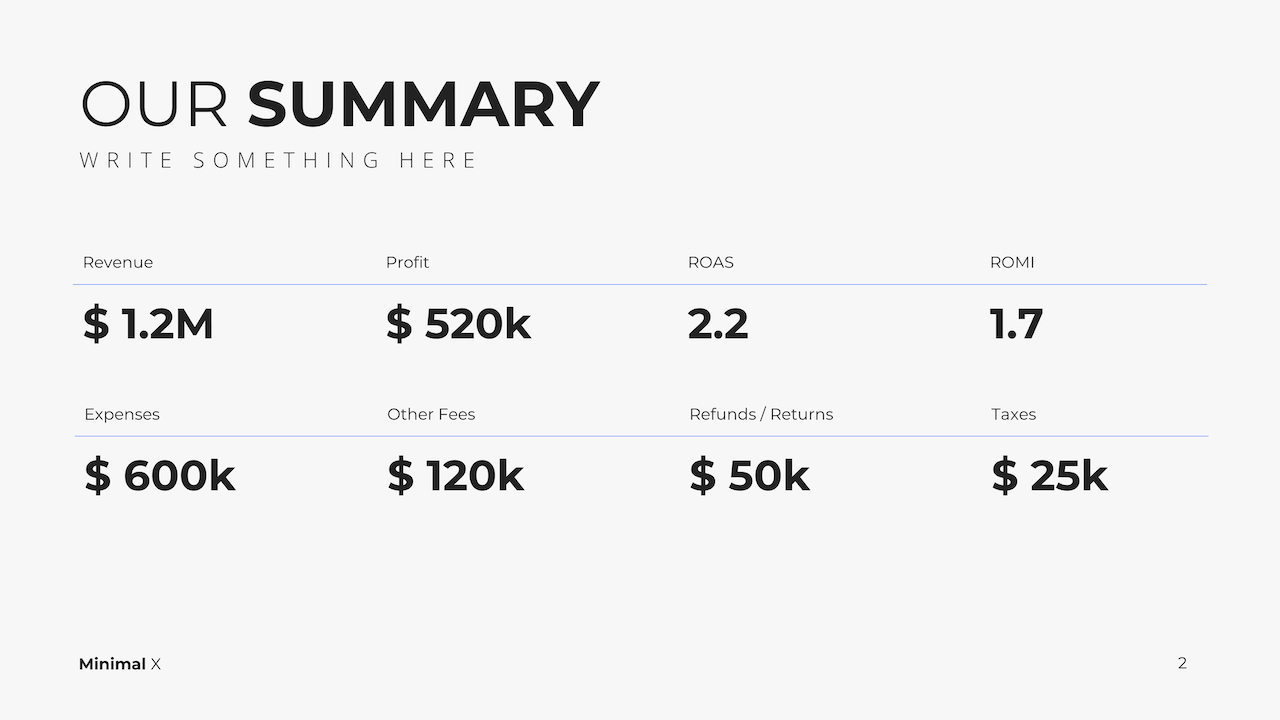Select the Expenses label
This screenshot has width=1280, height=720.
122,414
